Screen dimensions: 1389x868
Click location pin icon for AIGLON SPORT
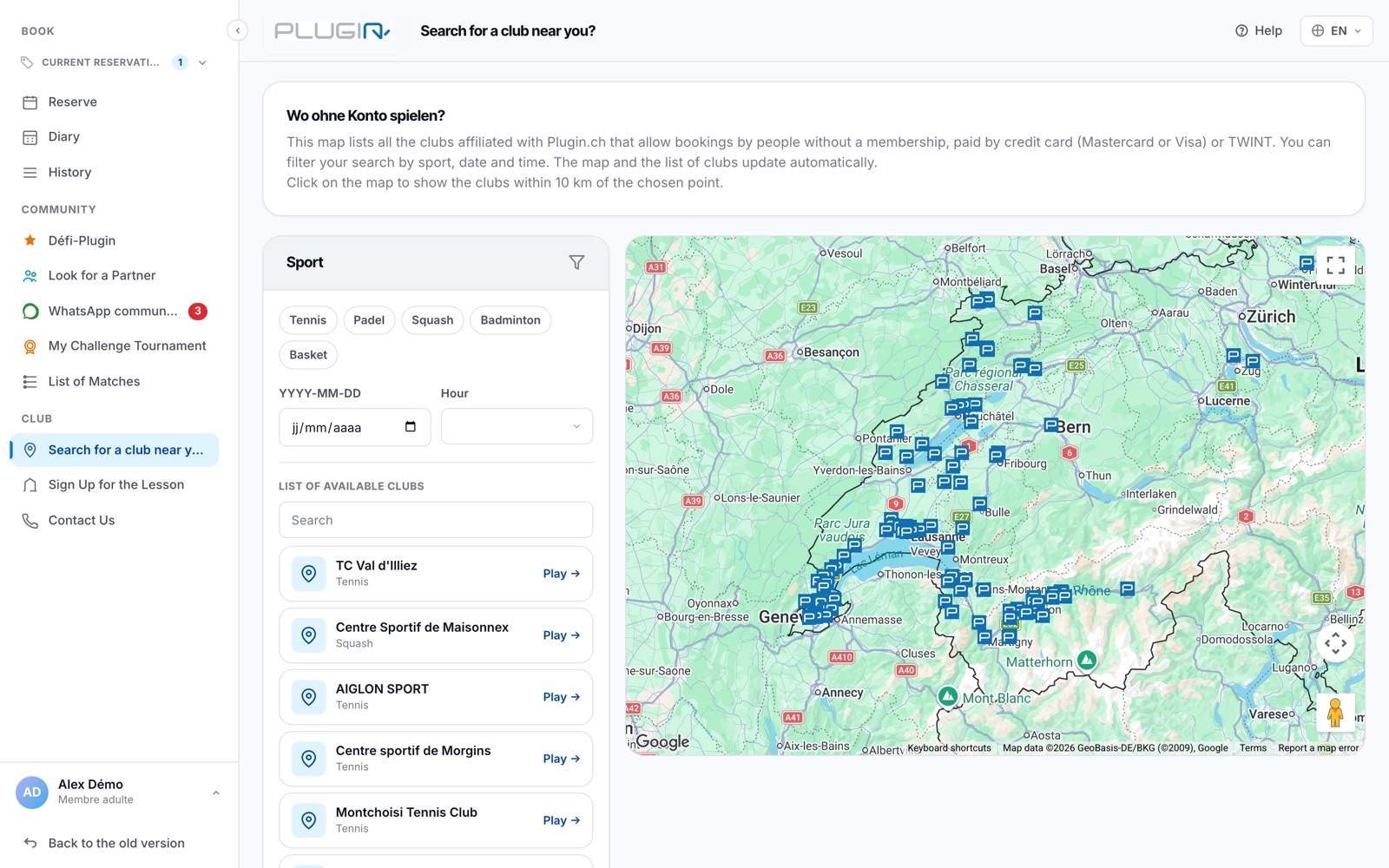pyautogui.click(x=308, y=697)
